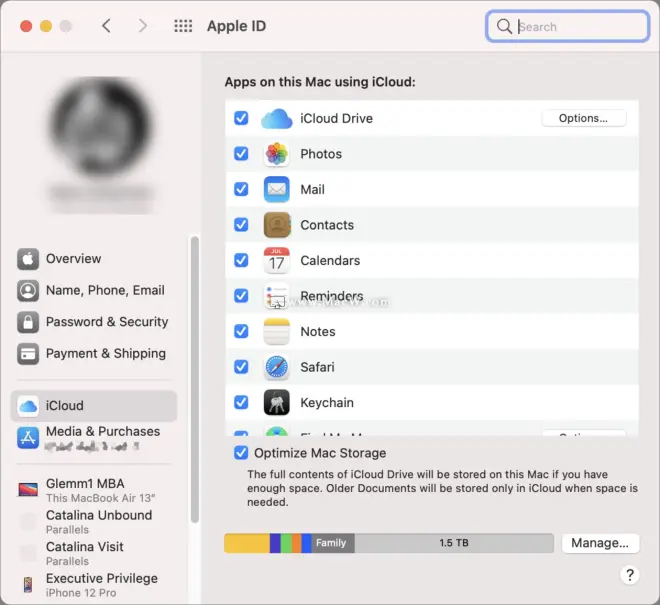Image resolution: width=660 pixels, height=605 pixels.
Task: Toggle the Notes checkbox
Action: (241, 331)
